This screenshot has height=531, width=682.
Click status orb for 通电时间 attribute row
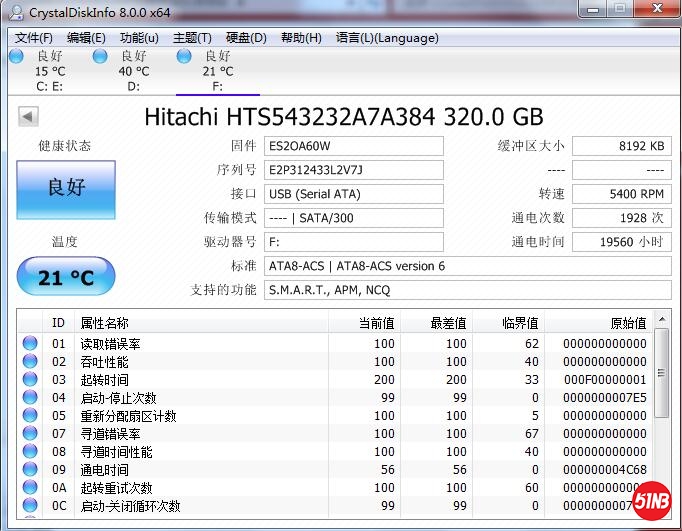pyautogui.click(x=30, y=470)
